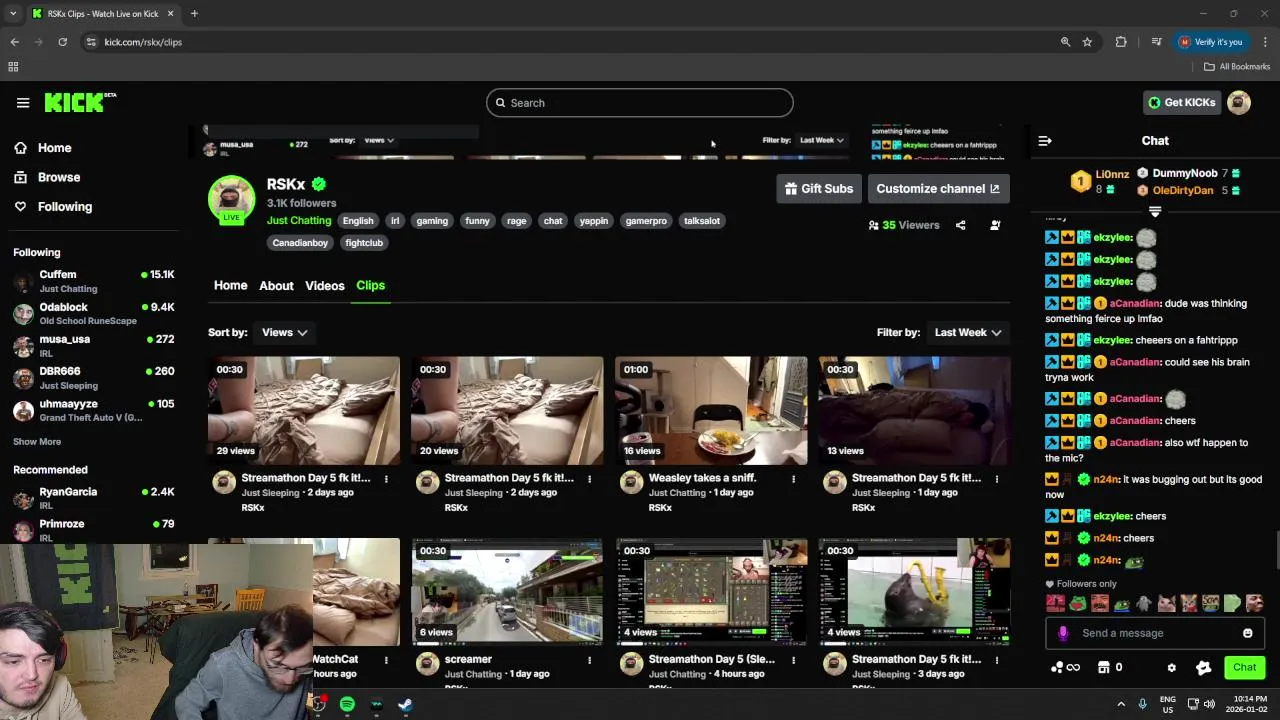Open uhmaayyze's channel in the sidebar
The image size is (1280, 720).
94,410
